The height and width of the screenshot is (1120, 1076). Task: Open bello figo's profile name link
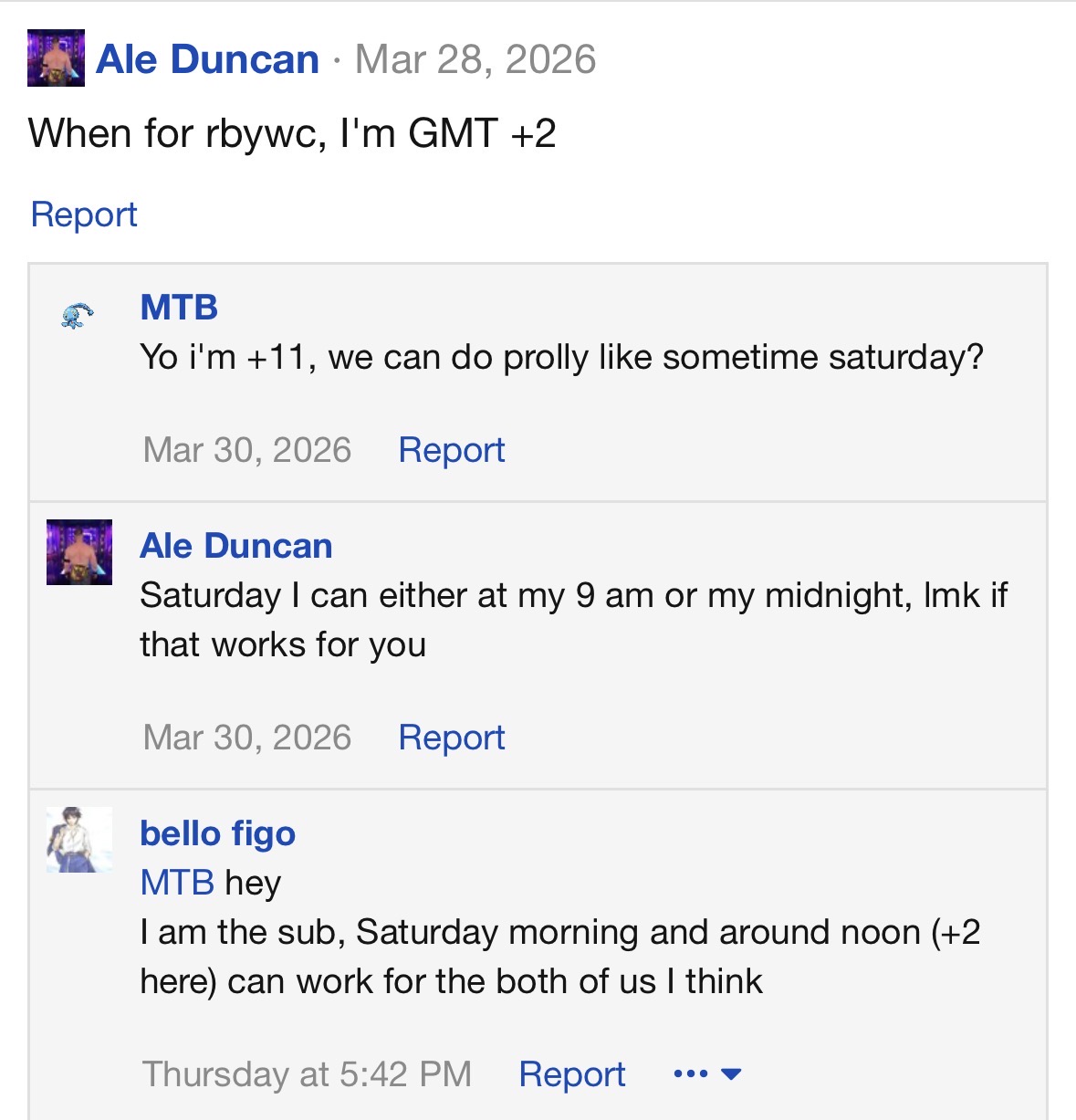tap(218, 833)
